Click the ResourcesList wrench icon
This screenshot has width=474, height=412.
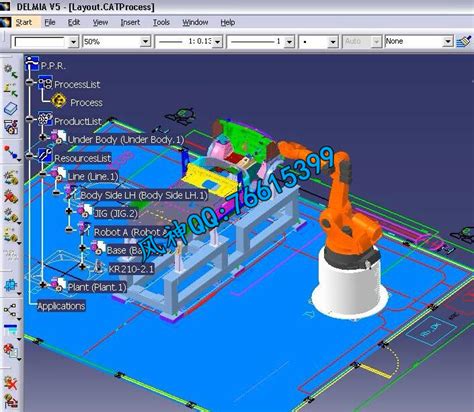point(45,156)
